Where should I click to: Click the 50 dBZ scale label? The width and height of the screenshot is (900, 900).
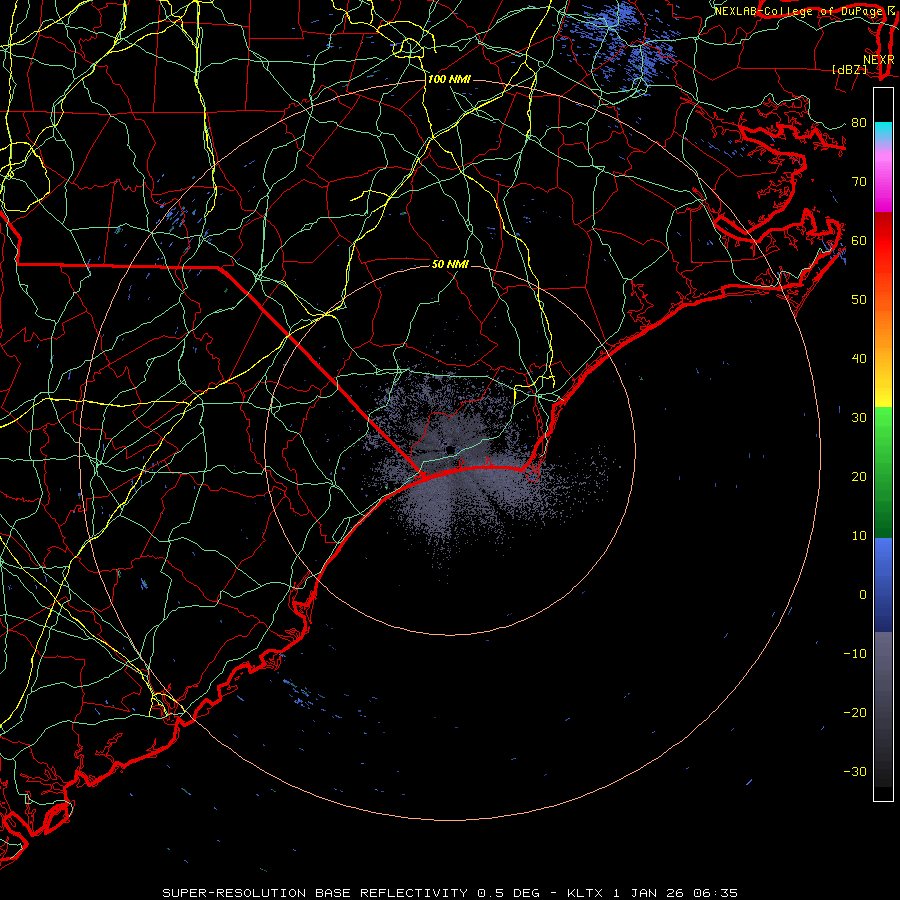point(859,300)
